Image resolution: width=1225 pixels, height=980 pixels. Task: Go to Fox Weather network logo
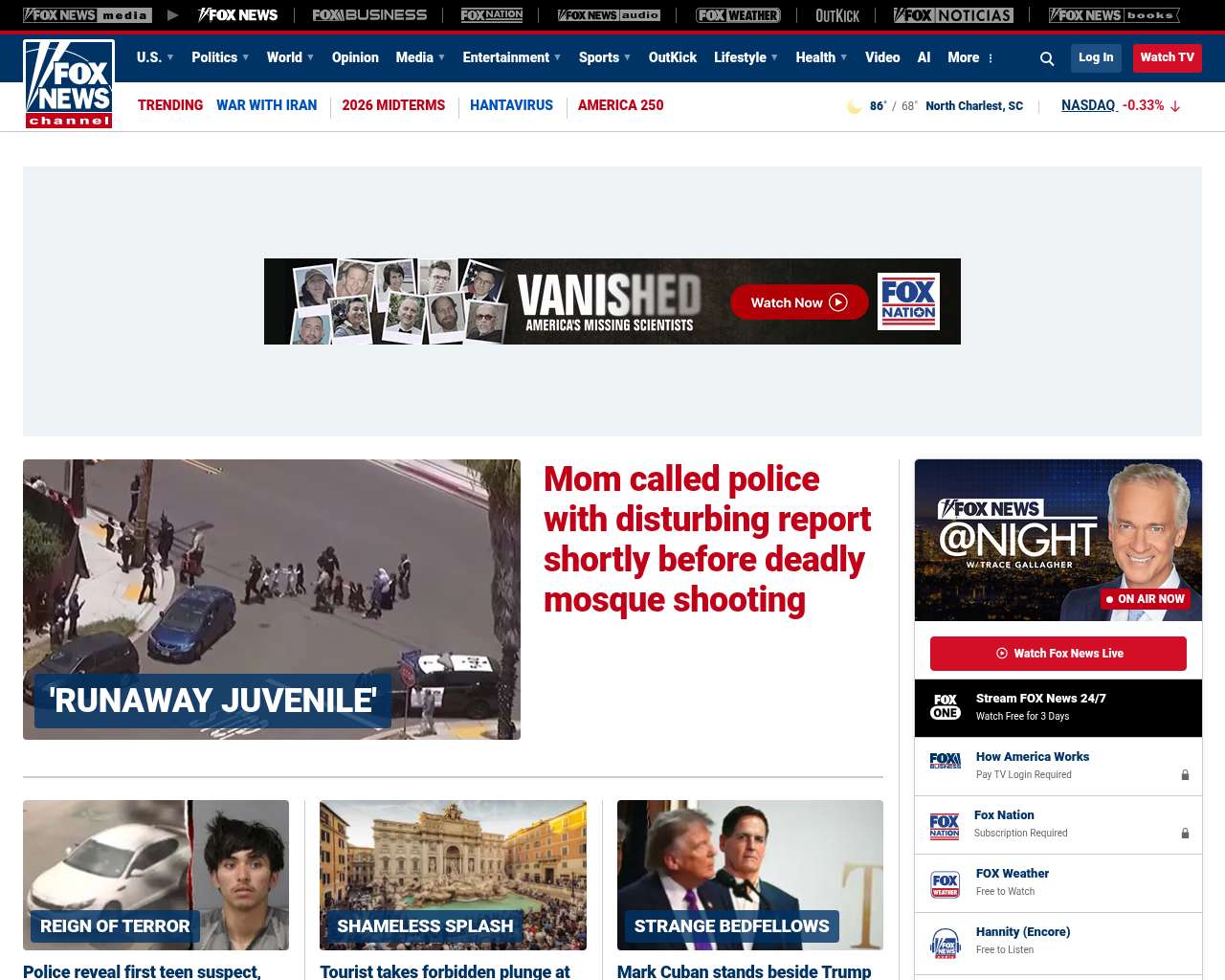(x=738, y=15)
